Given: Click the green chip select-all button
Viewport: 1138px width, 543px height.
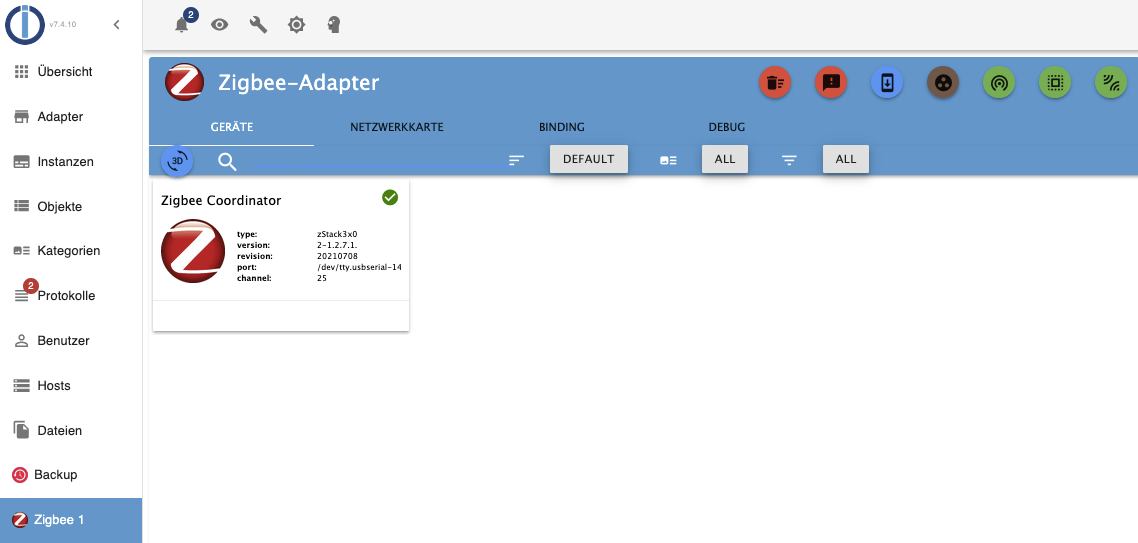Looking at the screenshot, I should click(1055, 83).
